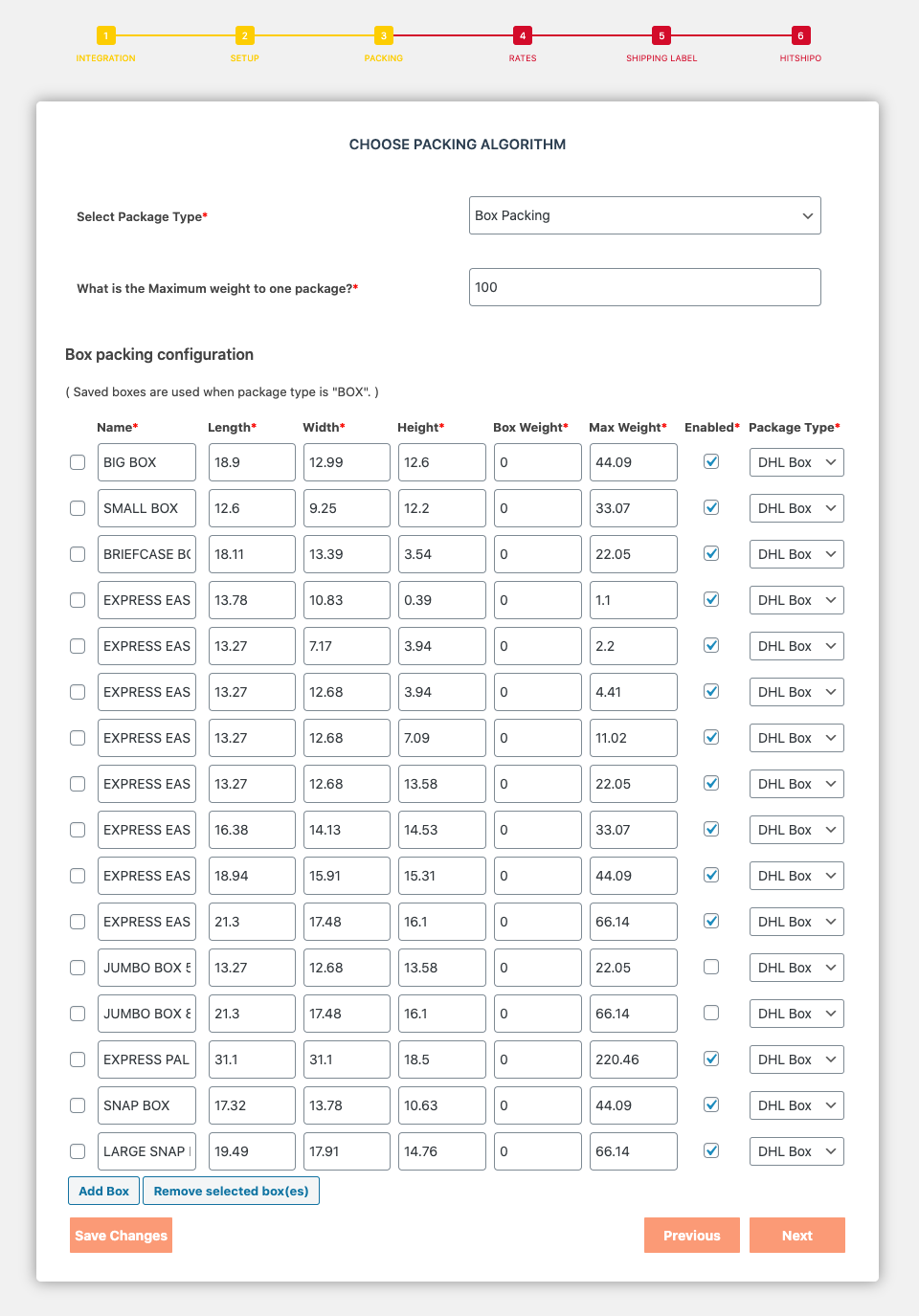919x1316 pixels.
Task: Edit the SNAP BOX name field
Action: pyautogui.click(x=146, y=1105)
